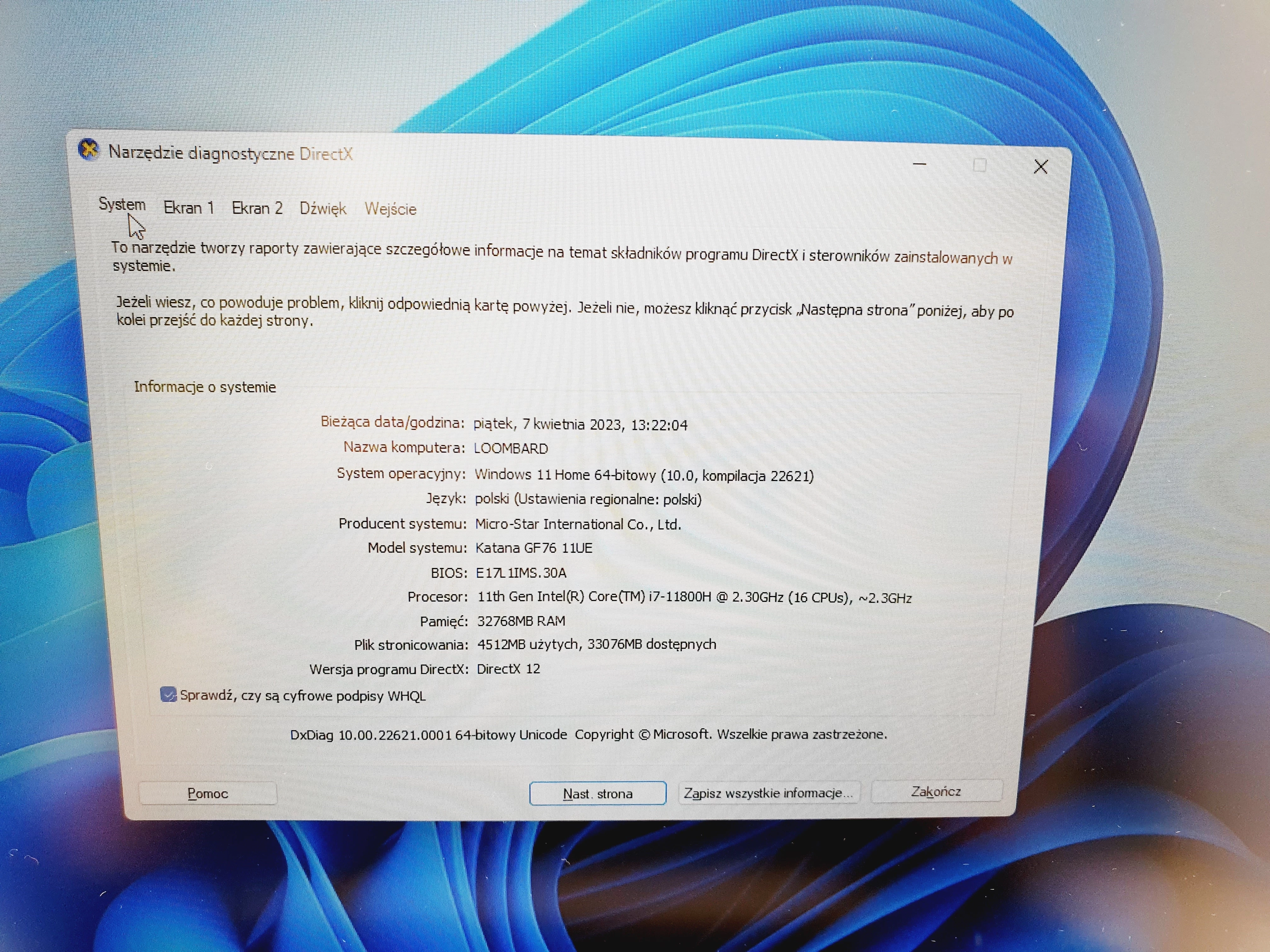Switch to the Dźwięk tab

coord(323,208)
